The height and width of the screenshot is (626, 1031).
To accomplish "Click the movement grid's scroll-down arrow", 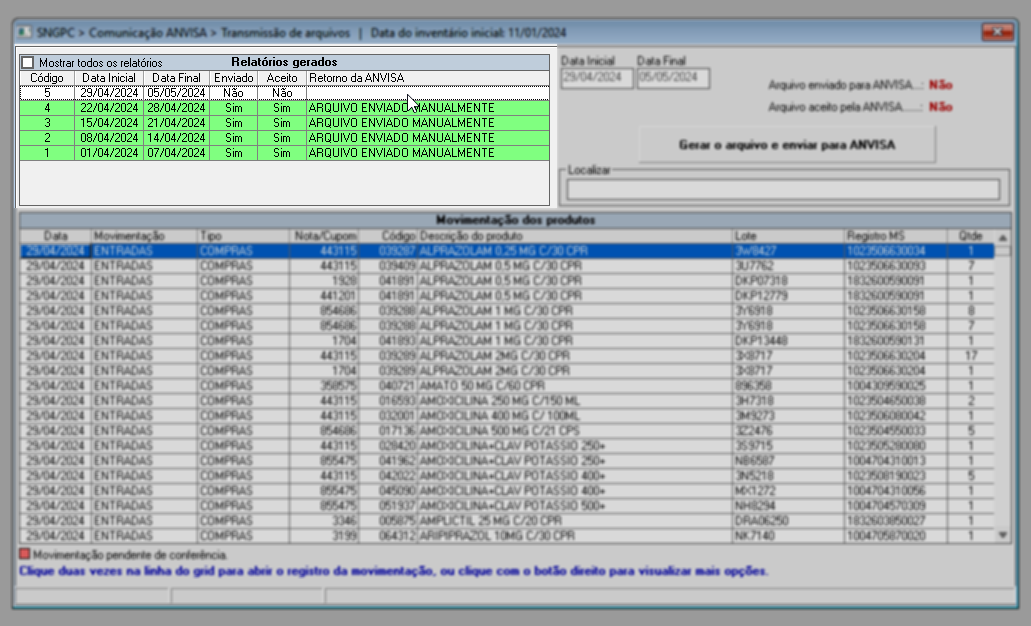I will pyautogui.click(x=1003, y=535).
